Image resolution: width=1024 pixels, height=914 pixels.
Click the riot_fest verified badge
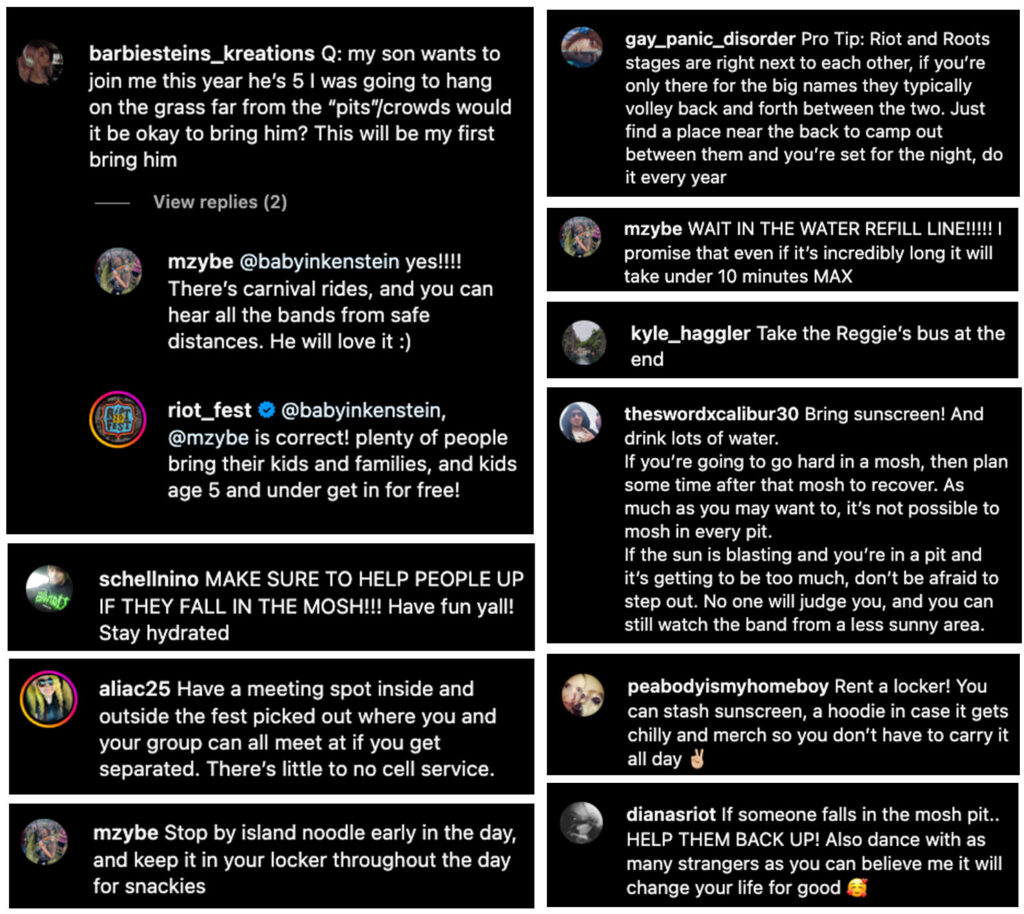click(266, 409)
